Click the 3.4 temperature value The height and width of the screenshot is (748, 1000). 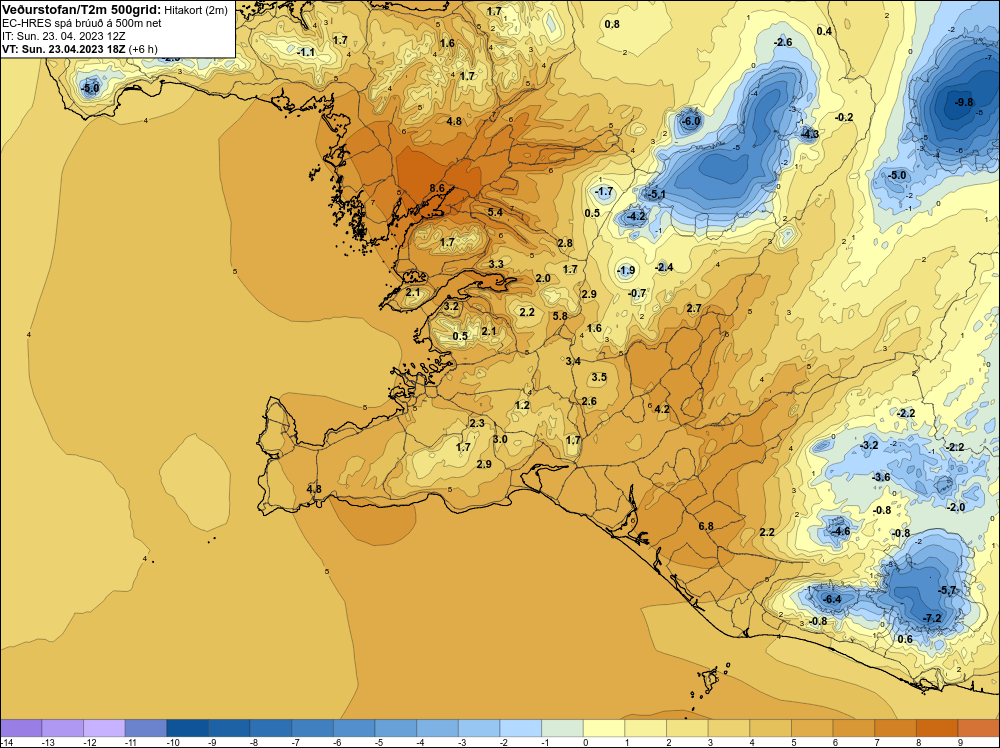coord(573,361)
